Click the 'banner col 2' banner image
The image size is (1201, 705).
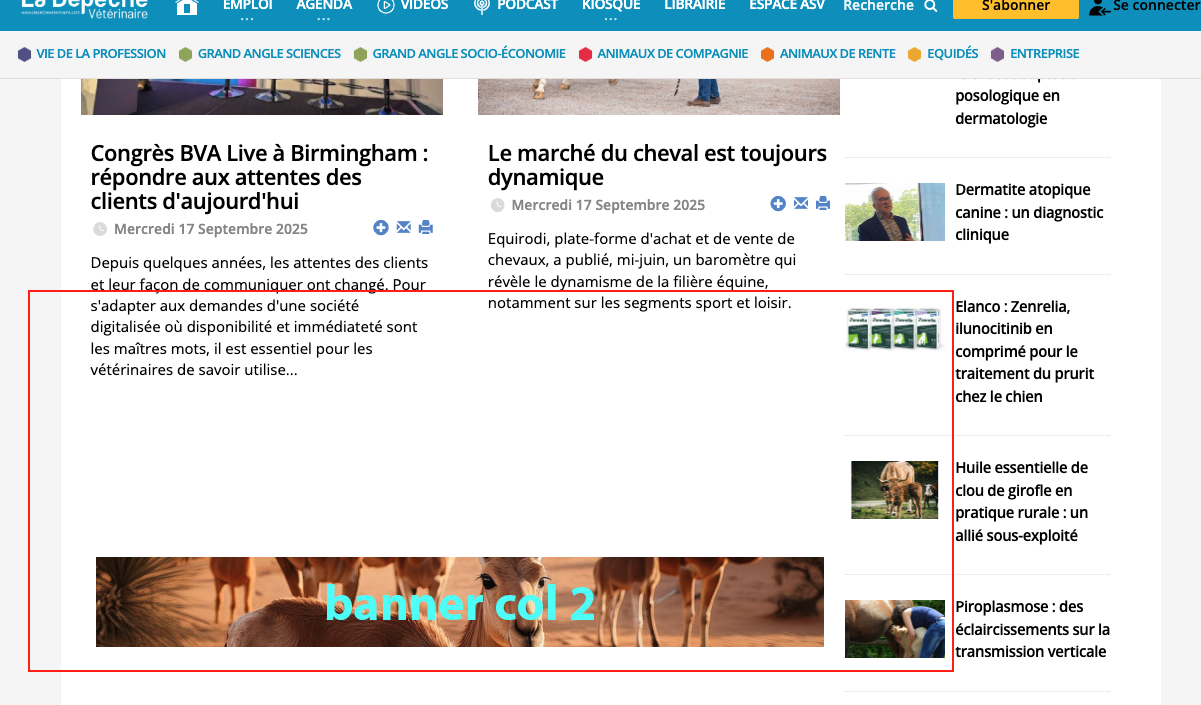[460, 602]
